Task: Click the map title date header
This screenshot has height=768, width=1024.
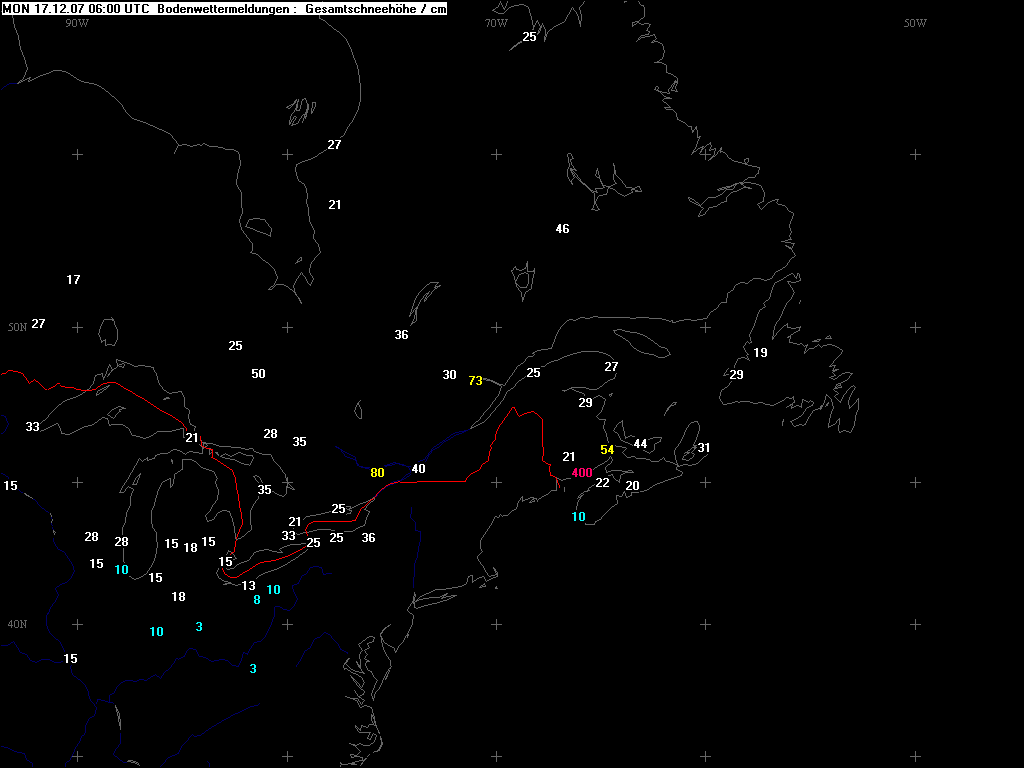Action: (224, 9)
